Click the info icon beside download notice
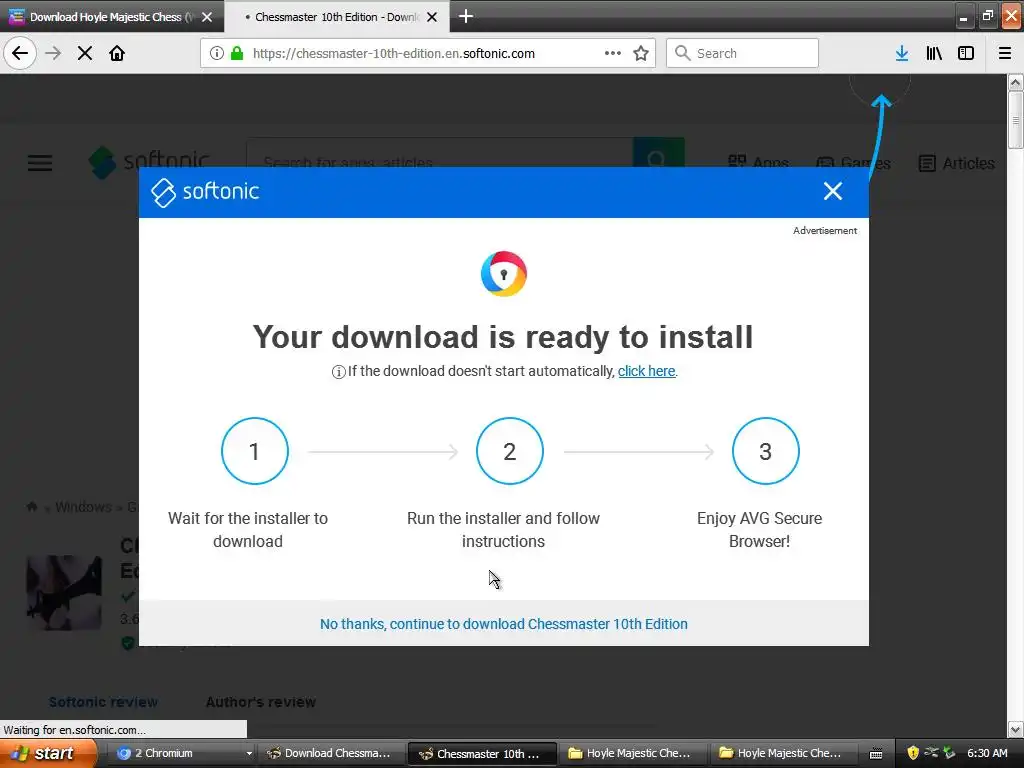1024x768 pixels. click(x=338, y=372)
